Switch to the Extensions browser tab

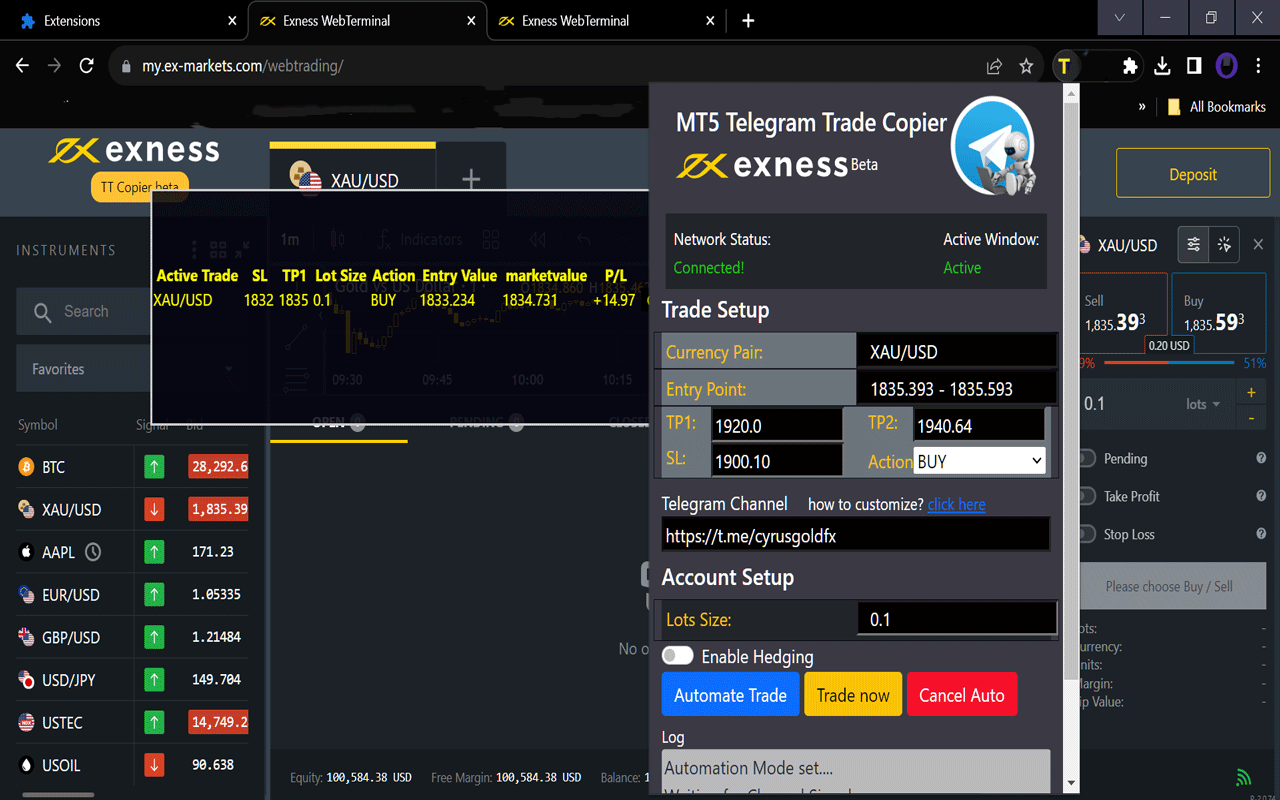(x=124, y=20)
